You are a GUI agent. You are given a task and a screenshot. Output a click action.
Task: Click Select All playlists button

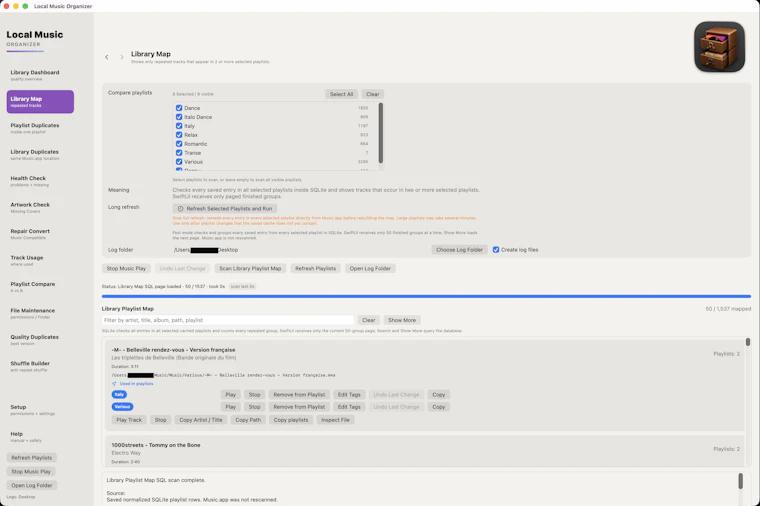pos(341,95)
